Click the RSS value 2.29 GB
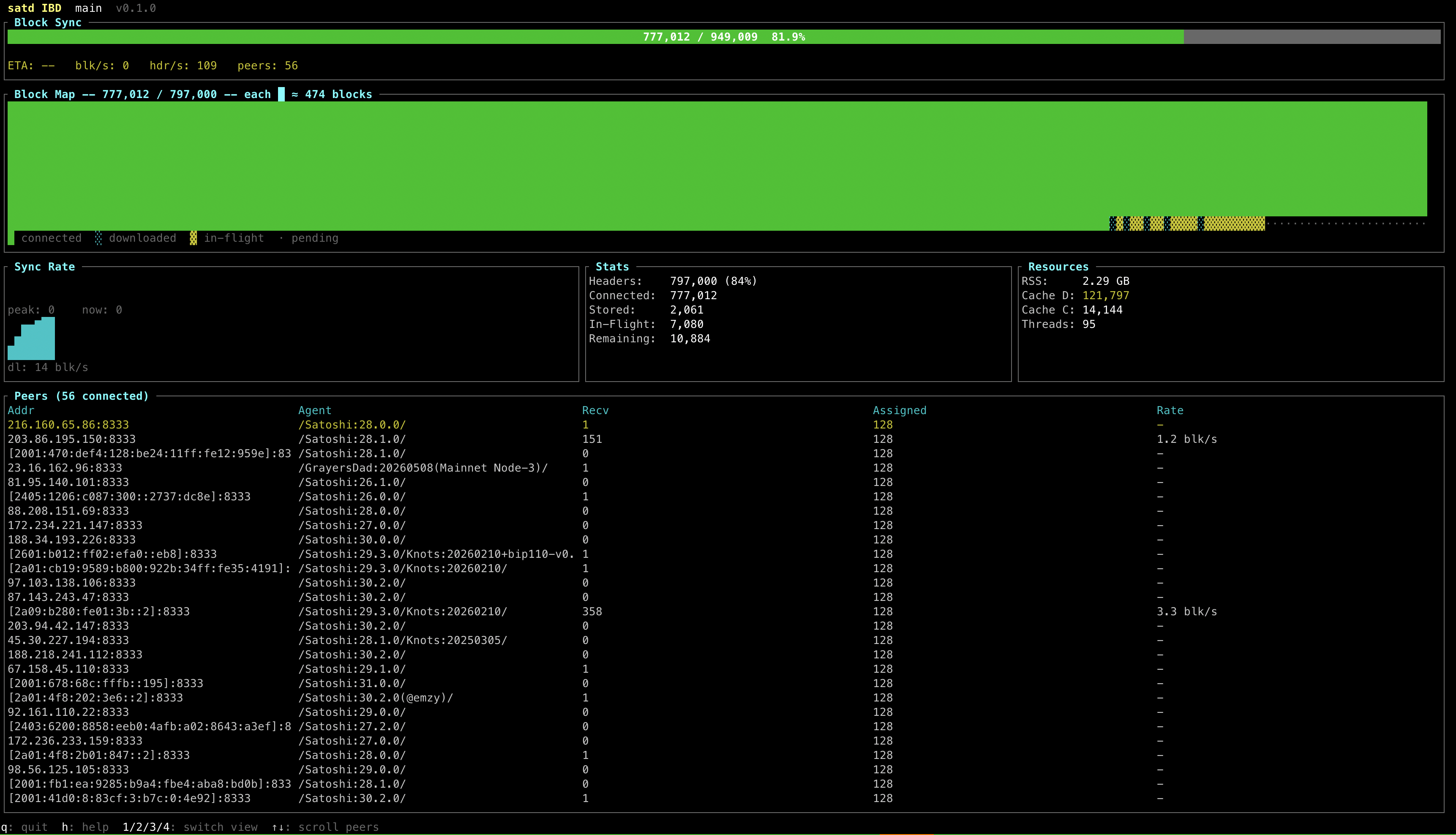 pos(1106,281)
